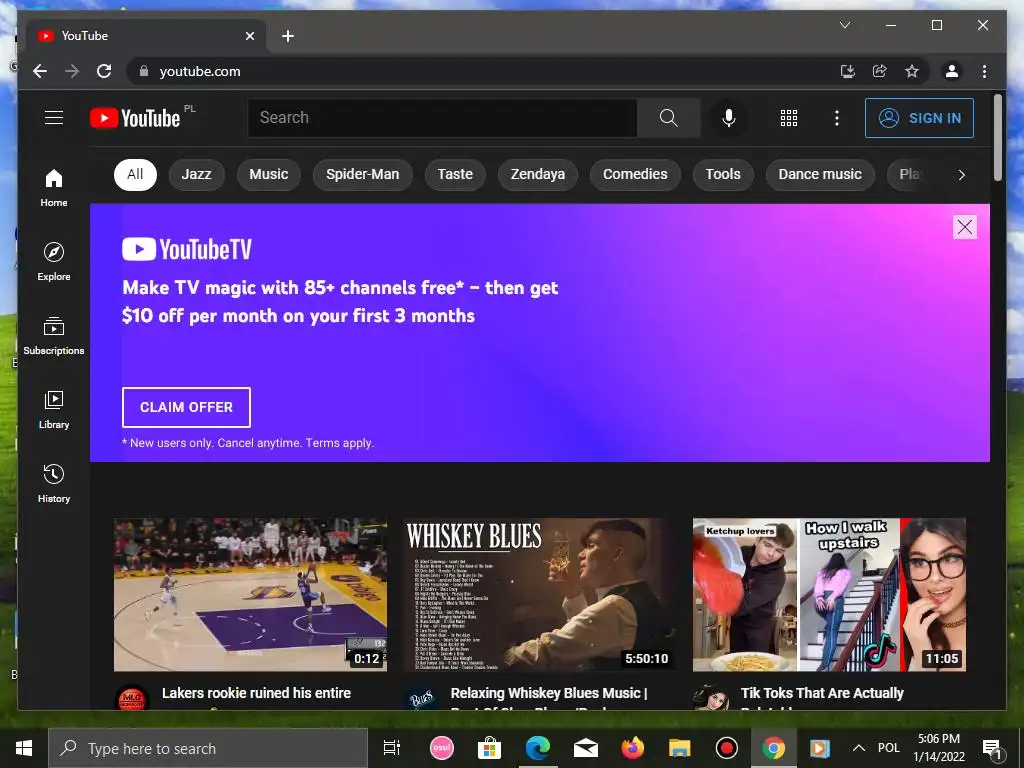Open the YouTube apps grid
Image resolution: width=1024 pixels, height=768 pixels.
(x=788, y=118)
